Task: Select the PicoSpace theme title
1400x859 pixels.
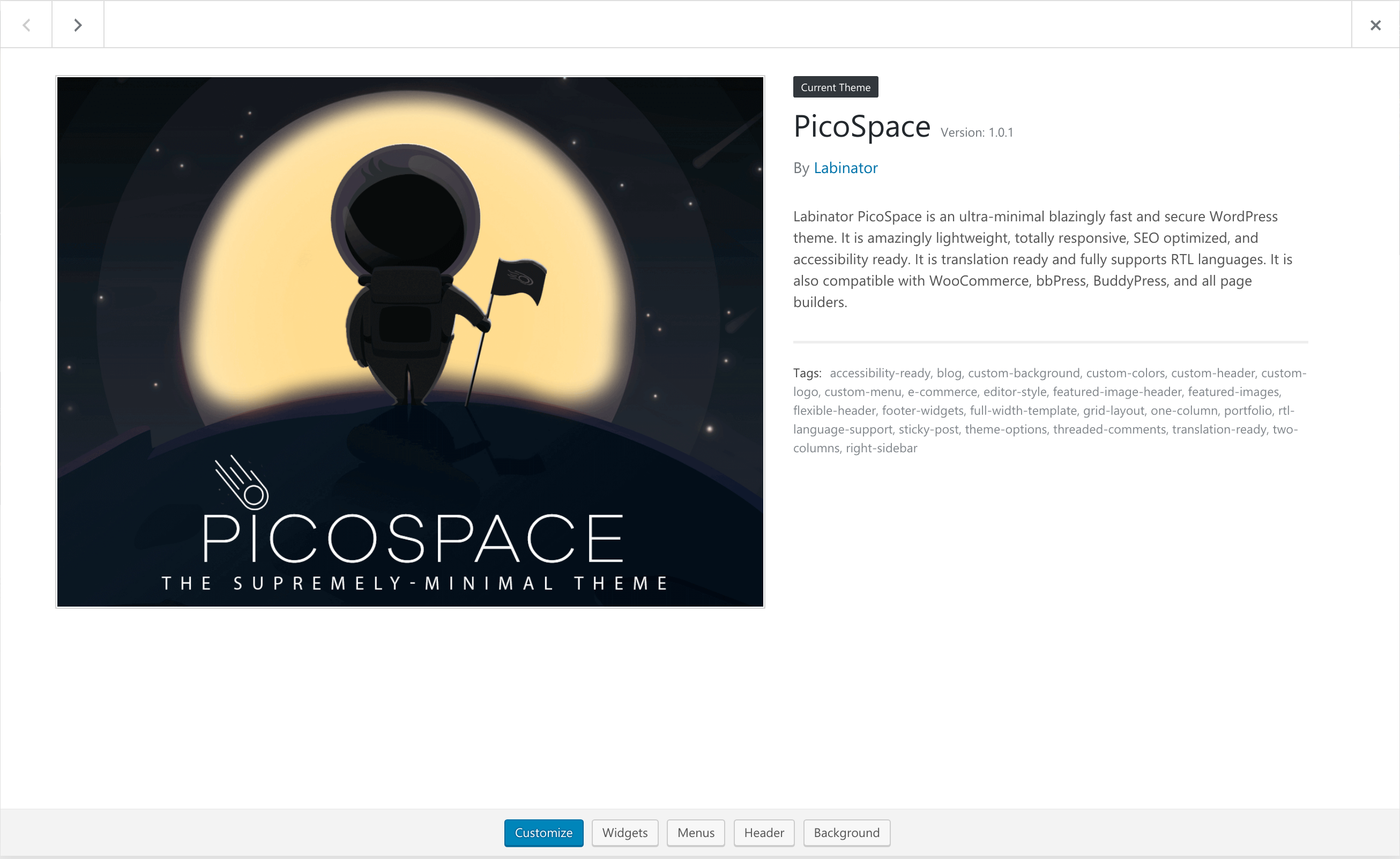Action: click(862, 126)
